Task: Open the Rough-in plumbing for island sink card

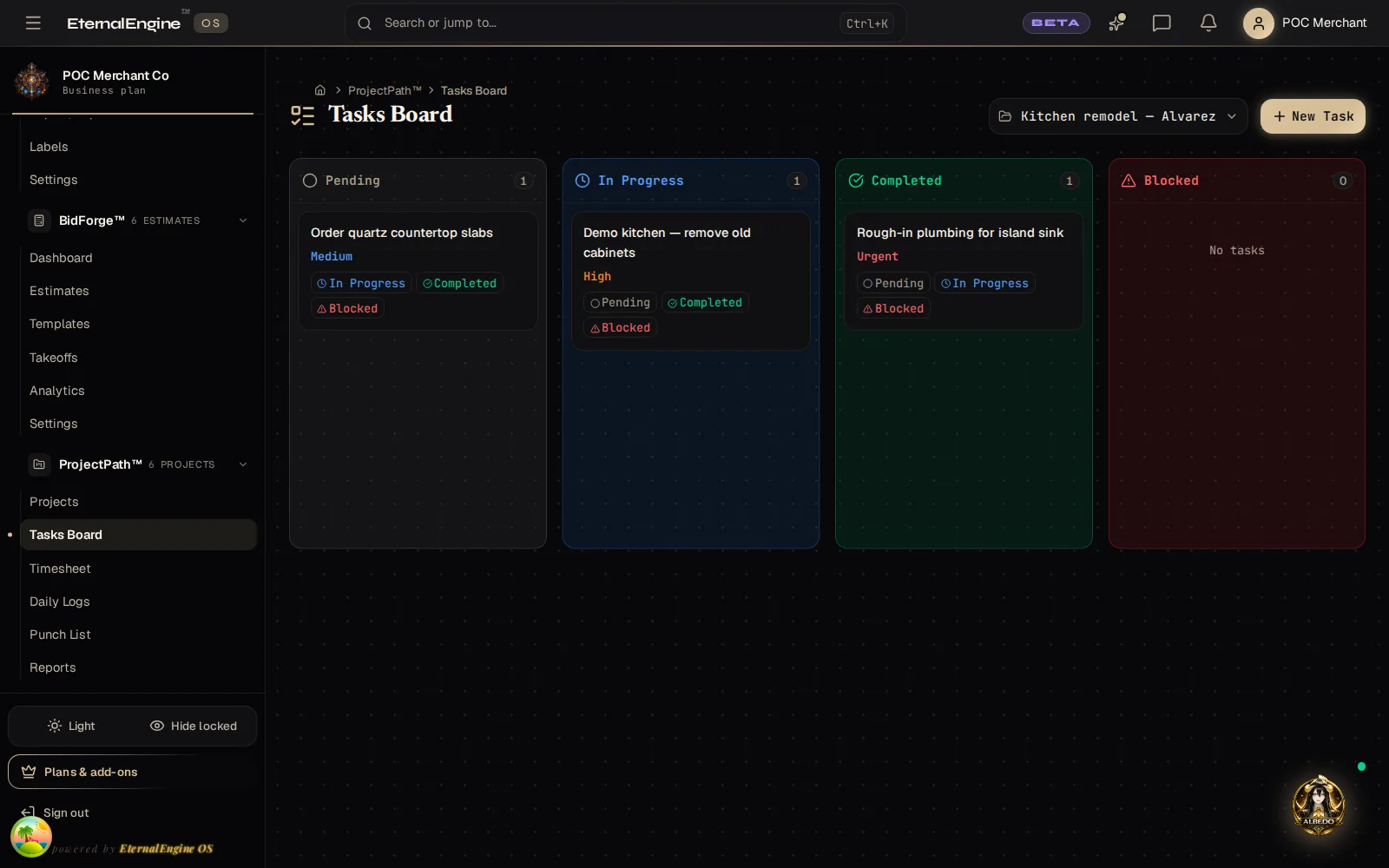Action: (x=964, y=271)
